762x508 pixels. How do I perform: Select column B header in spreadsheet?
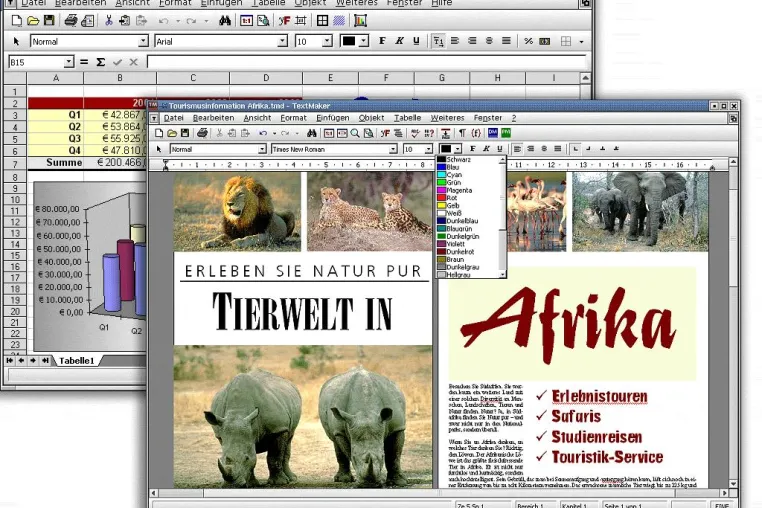point(120,78)
